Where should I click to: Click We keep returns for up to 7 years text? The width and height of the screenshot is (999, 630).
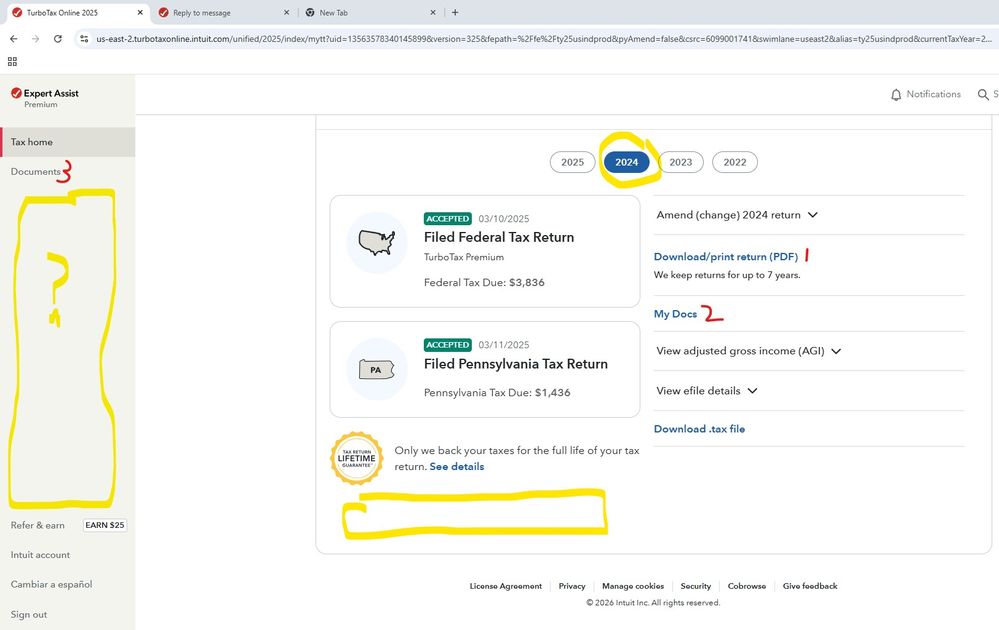pyautogui.click(x=727, y=275)
